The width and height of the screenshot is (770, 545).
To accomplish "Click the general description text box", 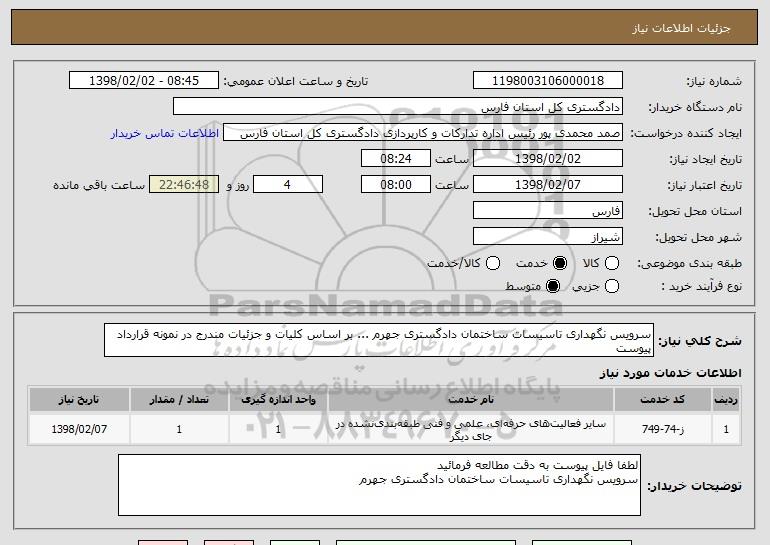I will 379,340.
